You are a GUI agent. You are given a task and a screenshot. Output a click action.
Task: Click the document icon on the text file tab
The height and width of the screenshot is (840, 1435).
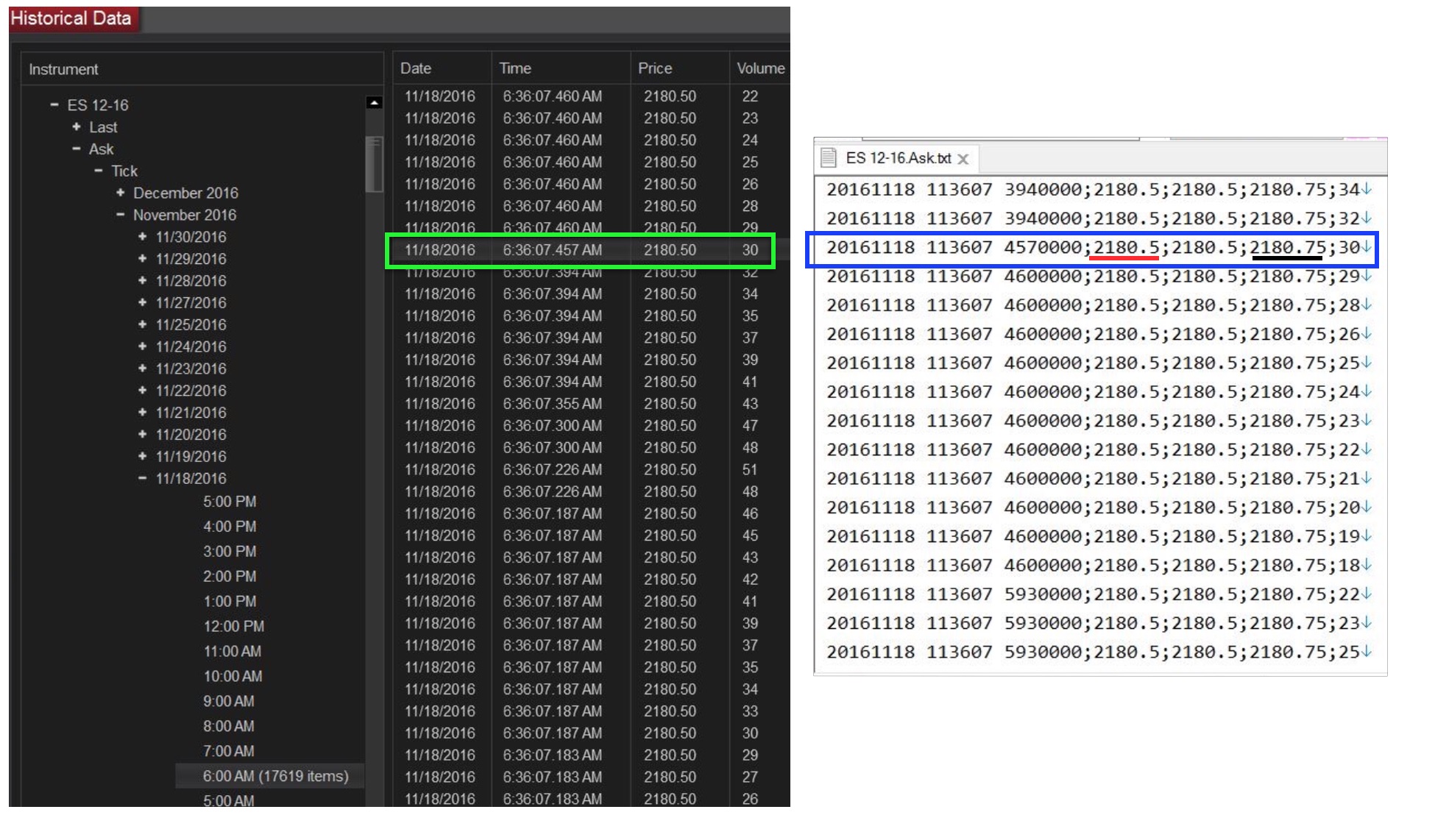tap(829, 157)
